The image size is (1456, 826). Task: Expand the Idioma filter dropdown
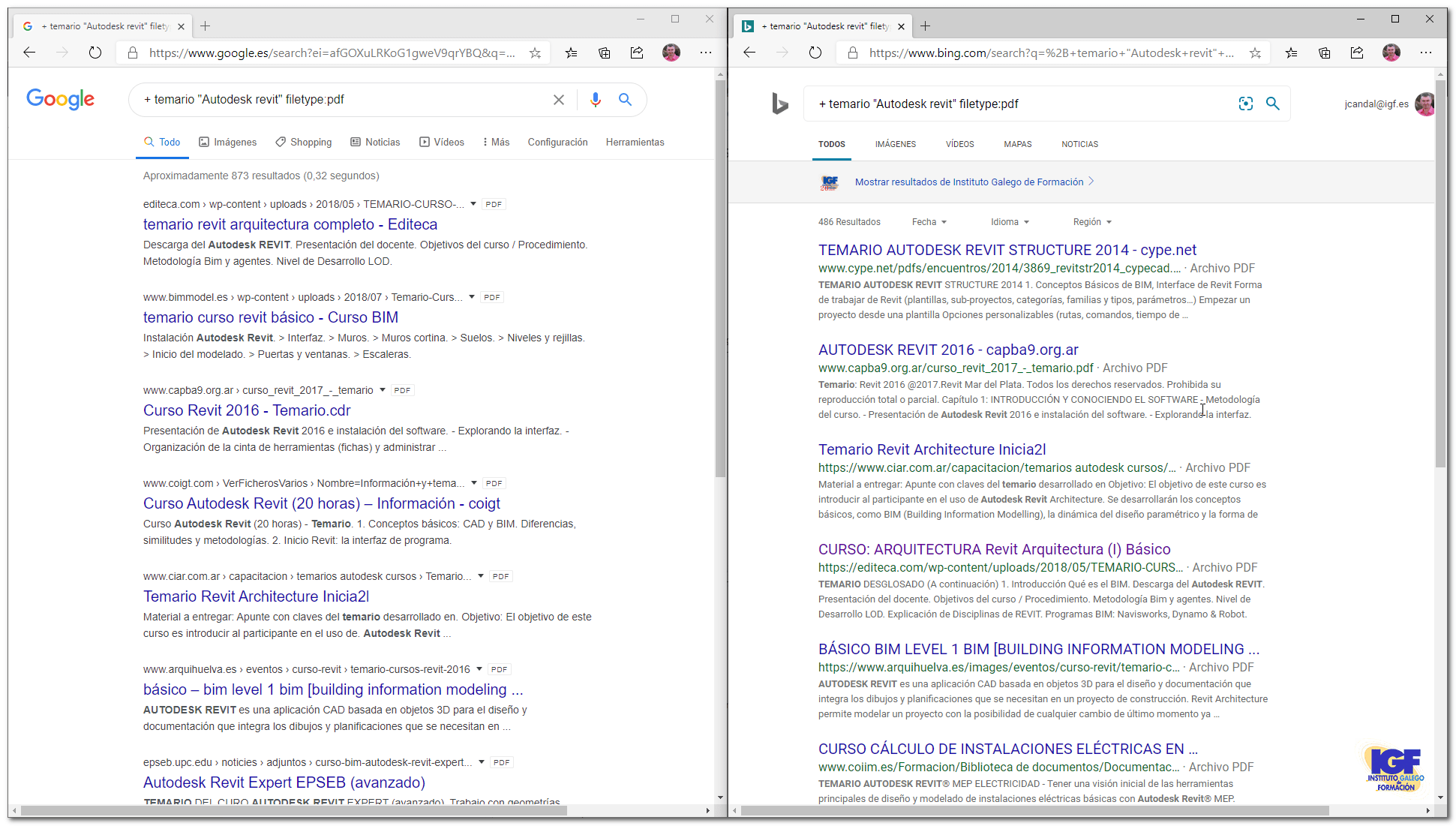point(1010,222)
